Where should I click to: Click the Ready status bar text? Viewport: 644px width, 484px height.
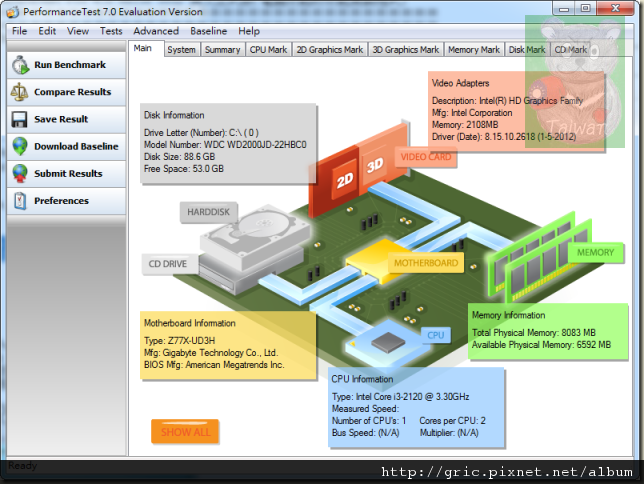tap(23, 466)
